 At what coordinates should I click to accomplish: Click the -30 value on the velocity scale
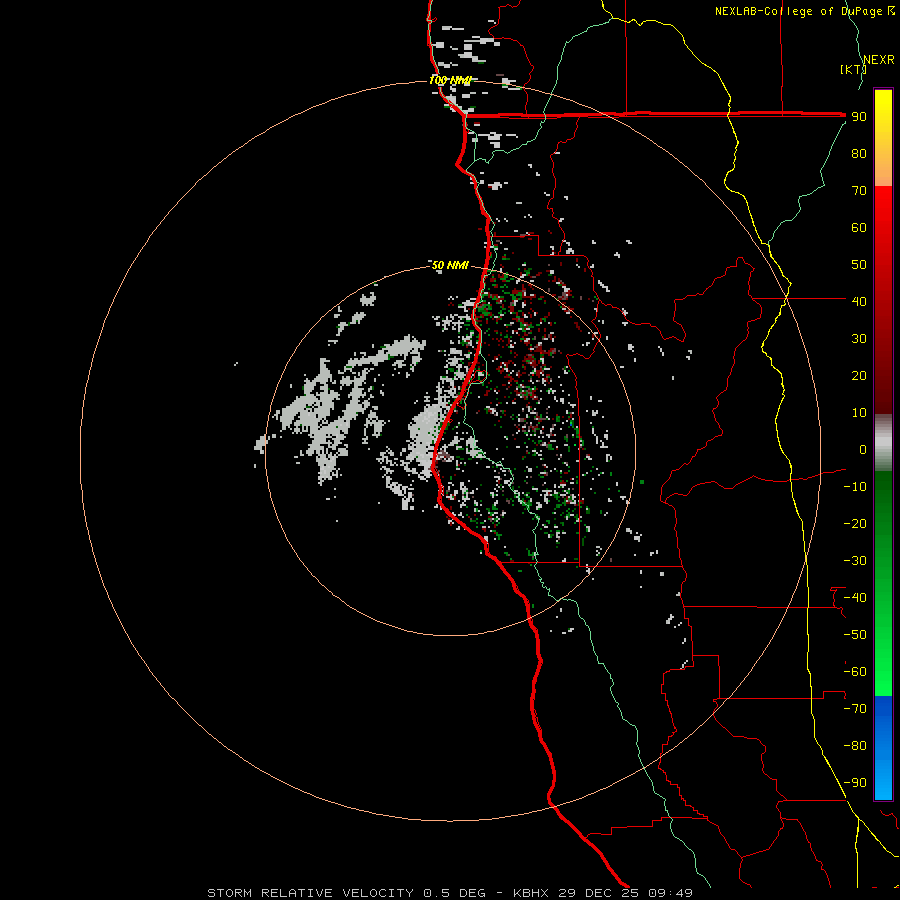point(855,561)
